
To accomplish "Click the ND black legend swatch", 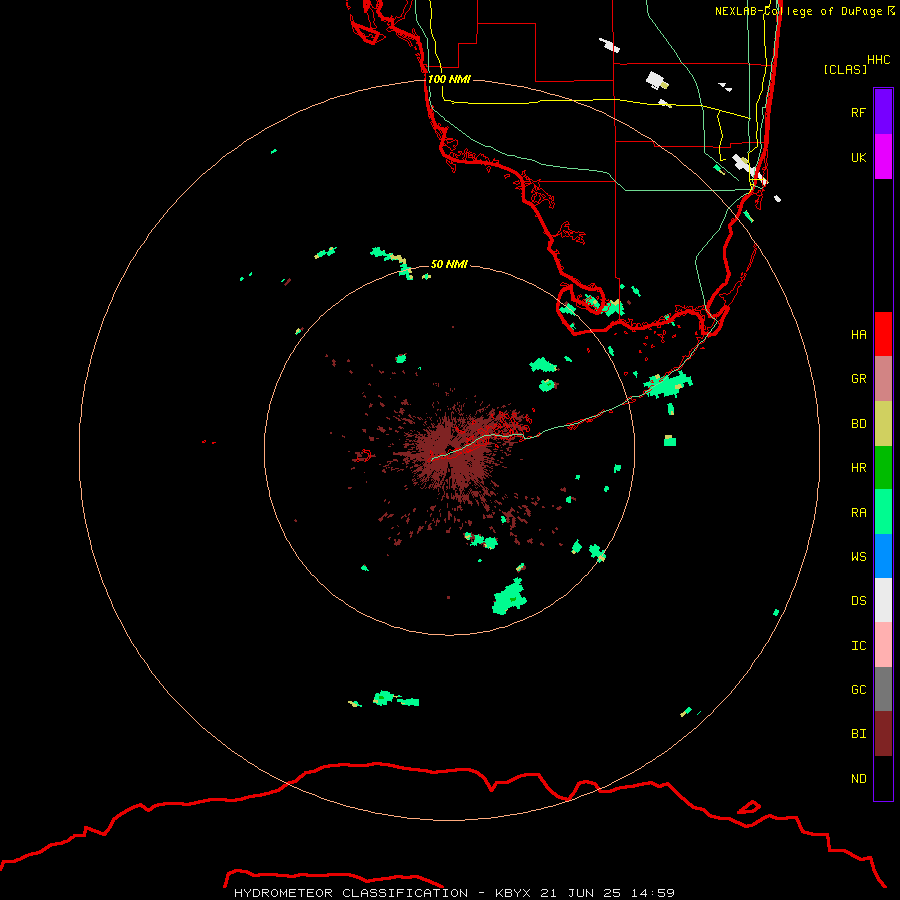I will tap(883, 778).
